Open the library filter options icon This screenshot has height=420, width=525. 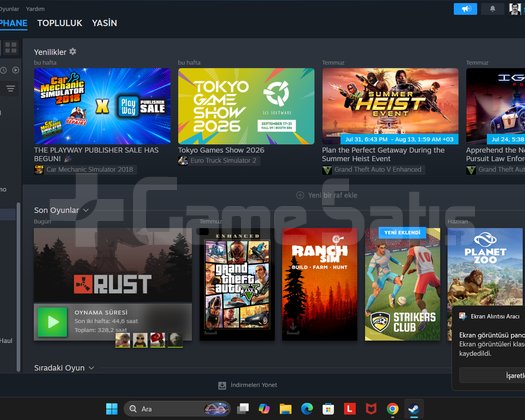(10, 89)
